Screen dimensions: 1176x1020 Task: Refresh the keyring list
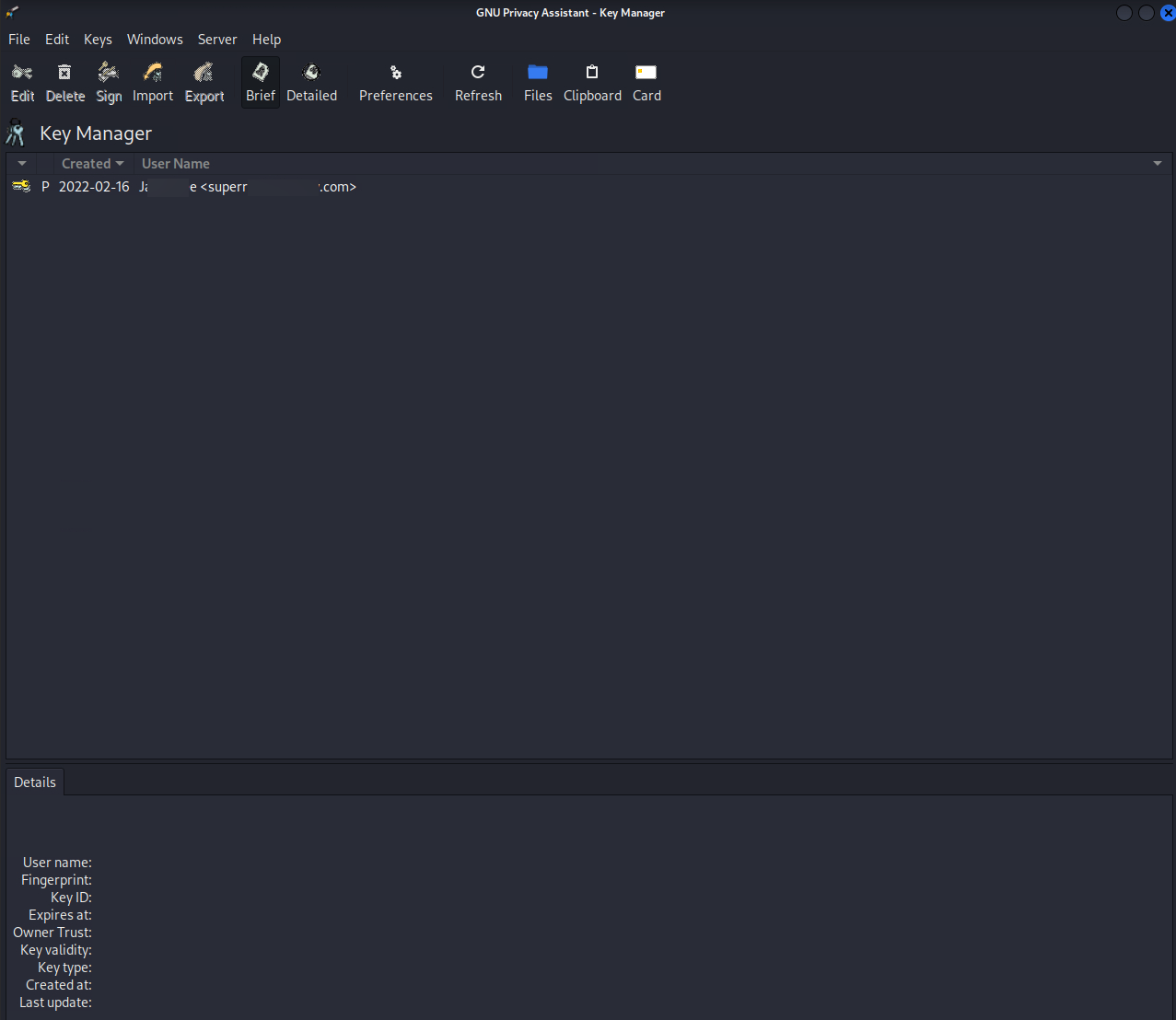(x=478, y=83)
